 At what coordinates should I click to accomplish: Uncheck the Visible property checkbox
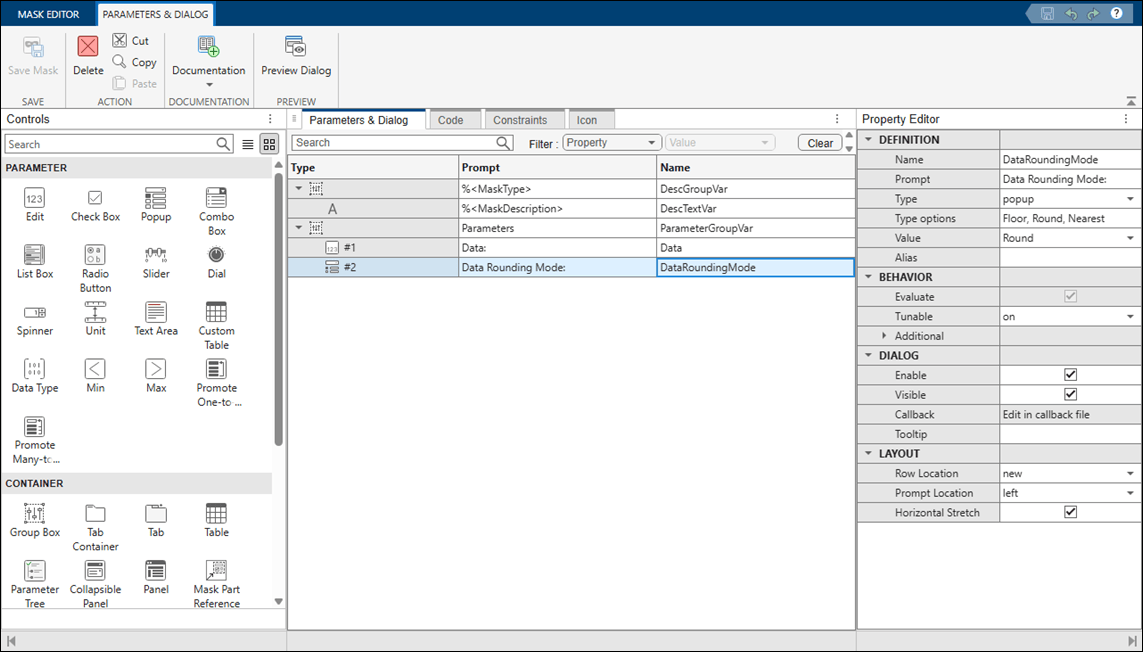tap(1070, 395)
